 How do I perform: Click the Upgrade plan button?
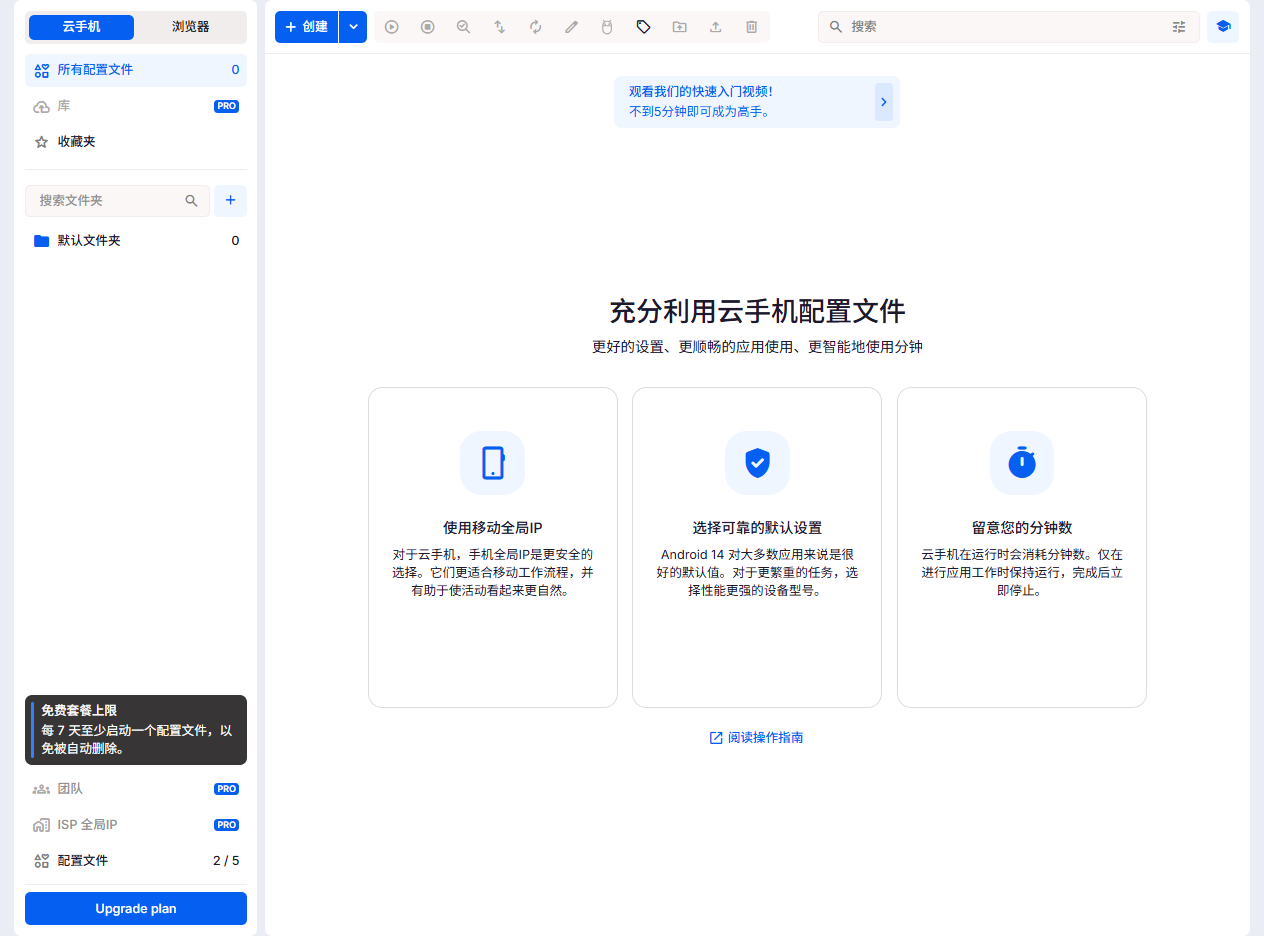click(136, 909)
